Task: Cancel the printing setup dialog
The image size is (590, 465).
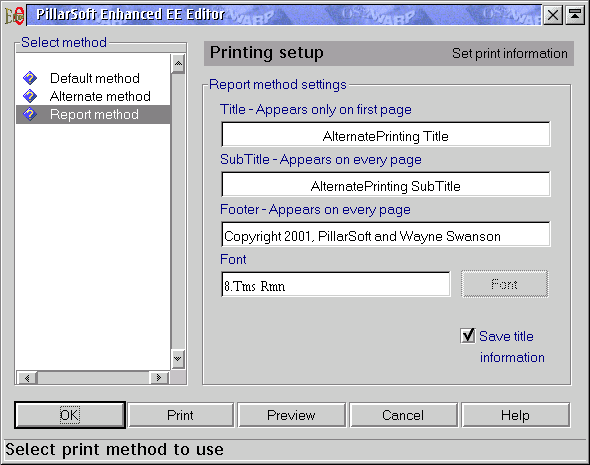Action: [403, 415]
